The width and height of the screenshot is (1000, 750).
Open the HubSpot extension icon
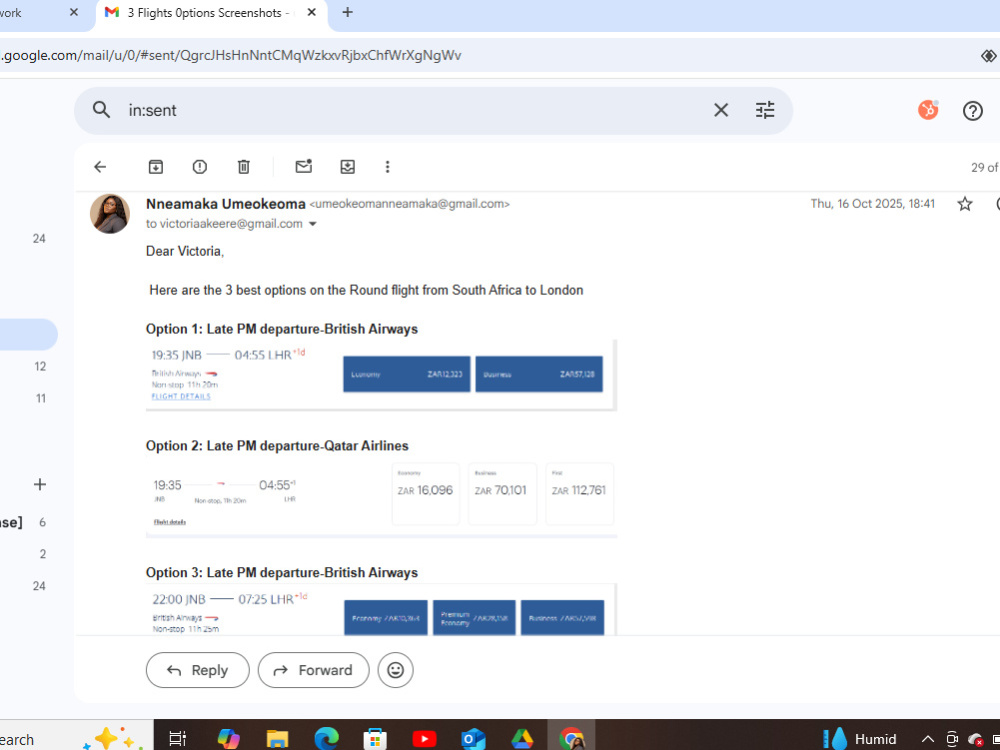(928, 110)
